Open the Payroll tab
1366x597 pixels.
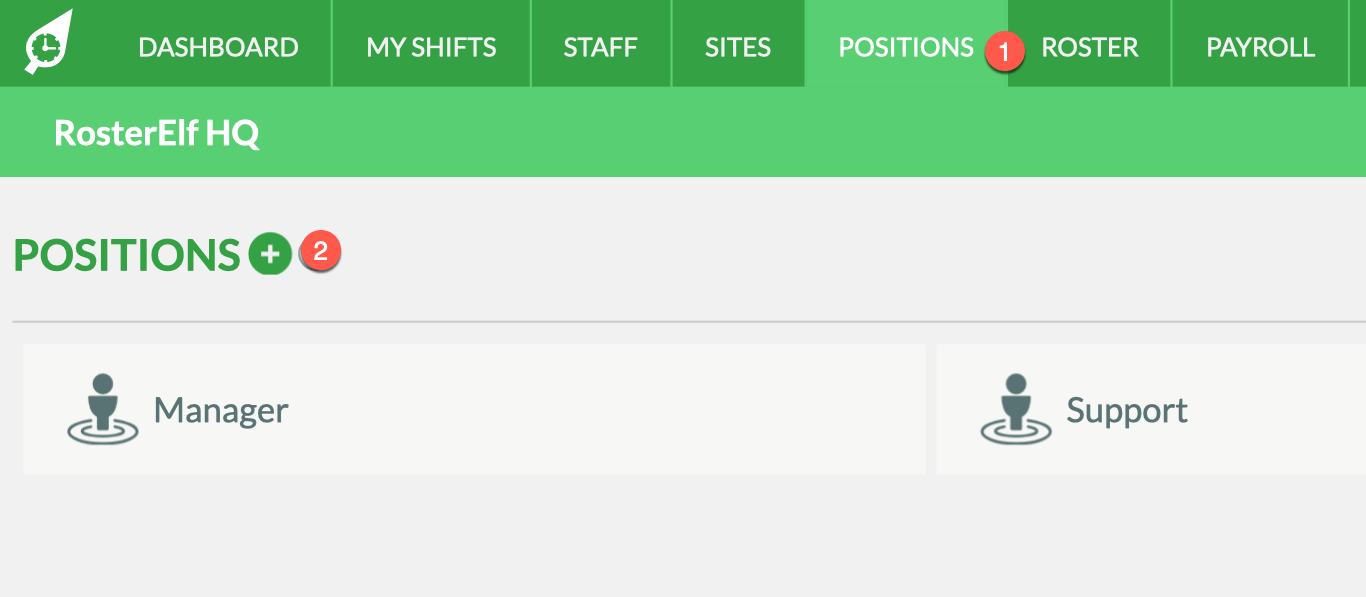(x=1261, y=47)
